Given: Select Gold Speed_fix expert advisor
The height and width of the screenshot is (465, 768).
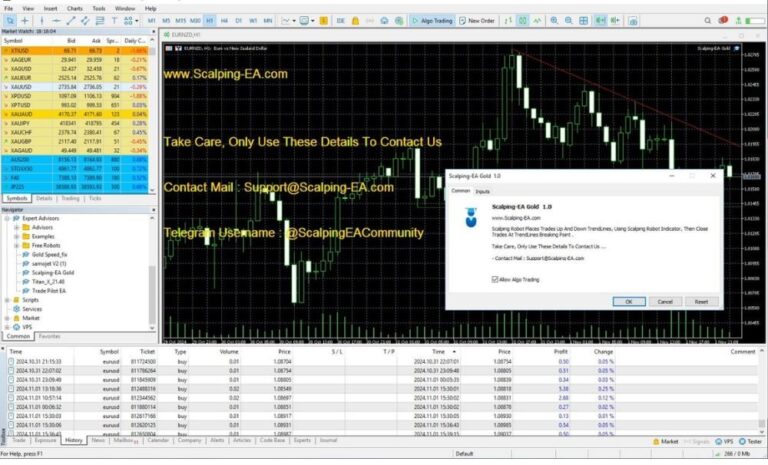Looking at the screenshot, I should pos(49,255).
